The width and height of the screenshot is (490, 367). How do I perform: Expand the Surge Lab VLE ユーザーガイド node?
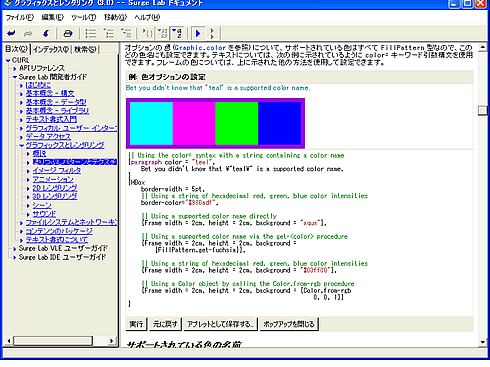15,249
